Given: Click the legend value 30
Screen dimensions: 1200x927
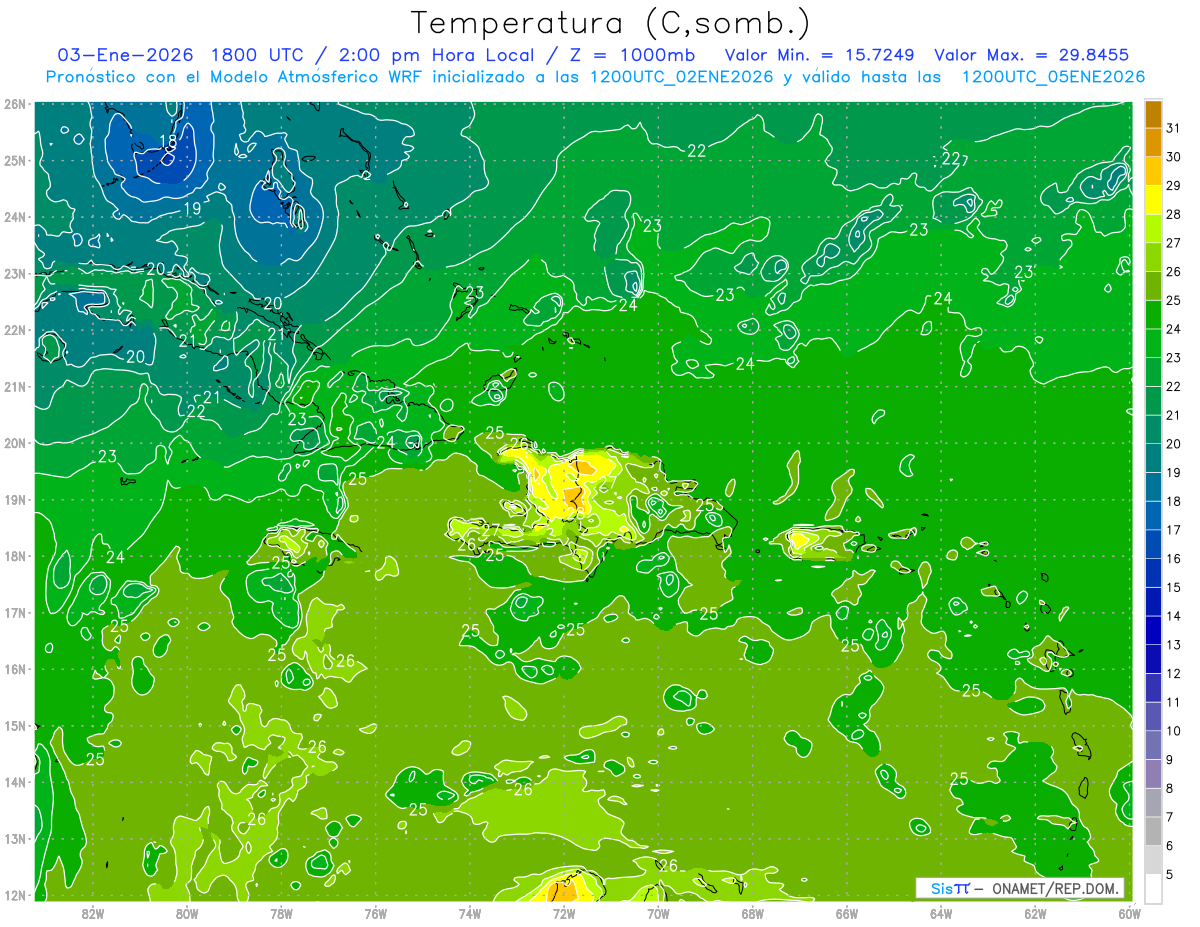Looking at the screenshot, I should point(1173,157).
